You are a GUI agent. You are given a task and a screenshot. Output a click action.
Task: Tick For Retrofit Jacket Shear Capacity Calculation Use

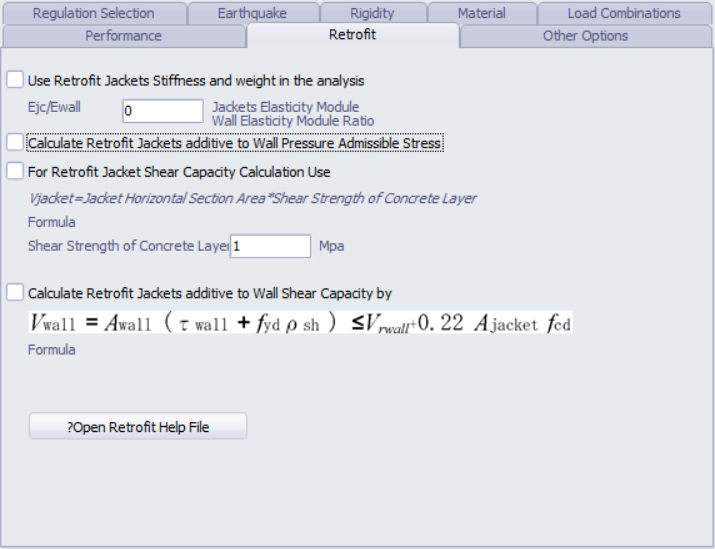[x=15, y=172]
